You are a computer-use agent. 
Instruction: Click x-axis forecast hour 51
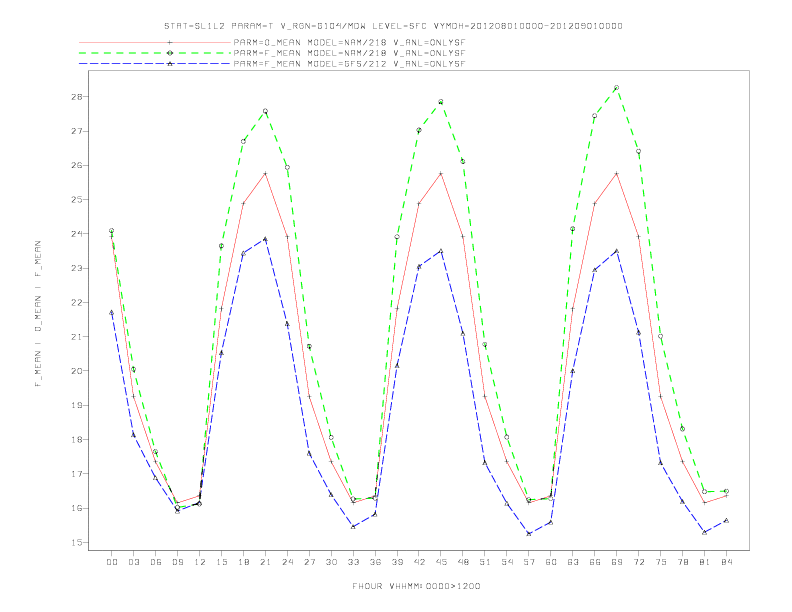485,562
